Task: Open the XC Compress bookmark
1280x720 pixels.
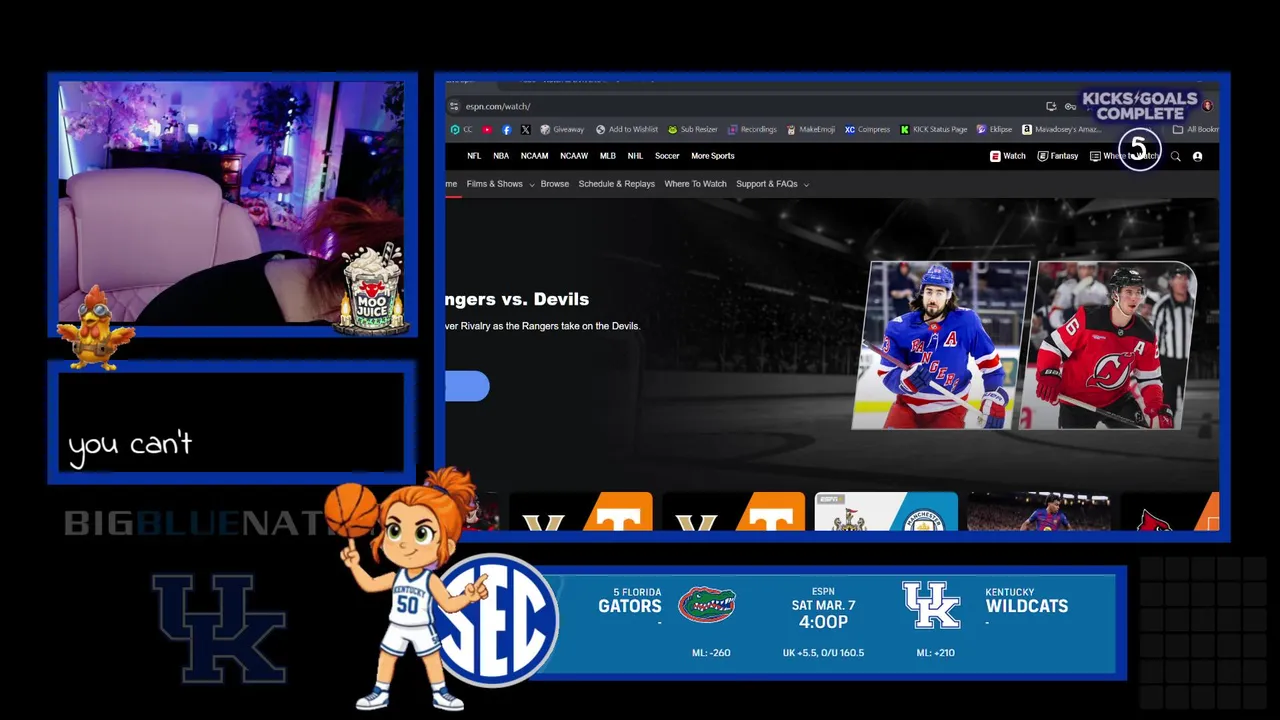Action: pyautogui.click(x=867, y=129)
